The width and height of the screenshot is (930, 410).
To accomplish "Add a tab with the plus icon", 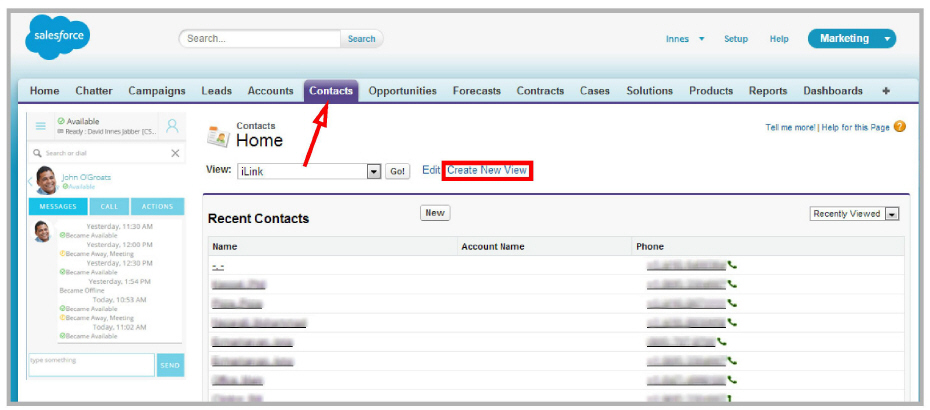I will pyautogui.click(x=886, y=91).
